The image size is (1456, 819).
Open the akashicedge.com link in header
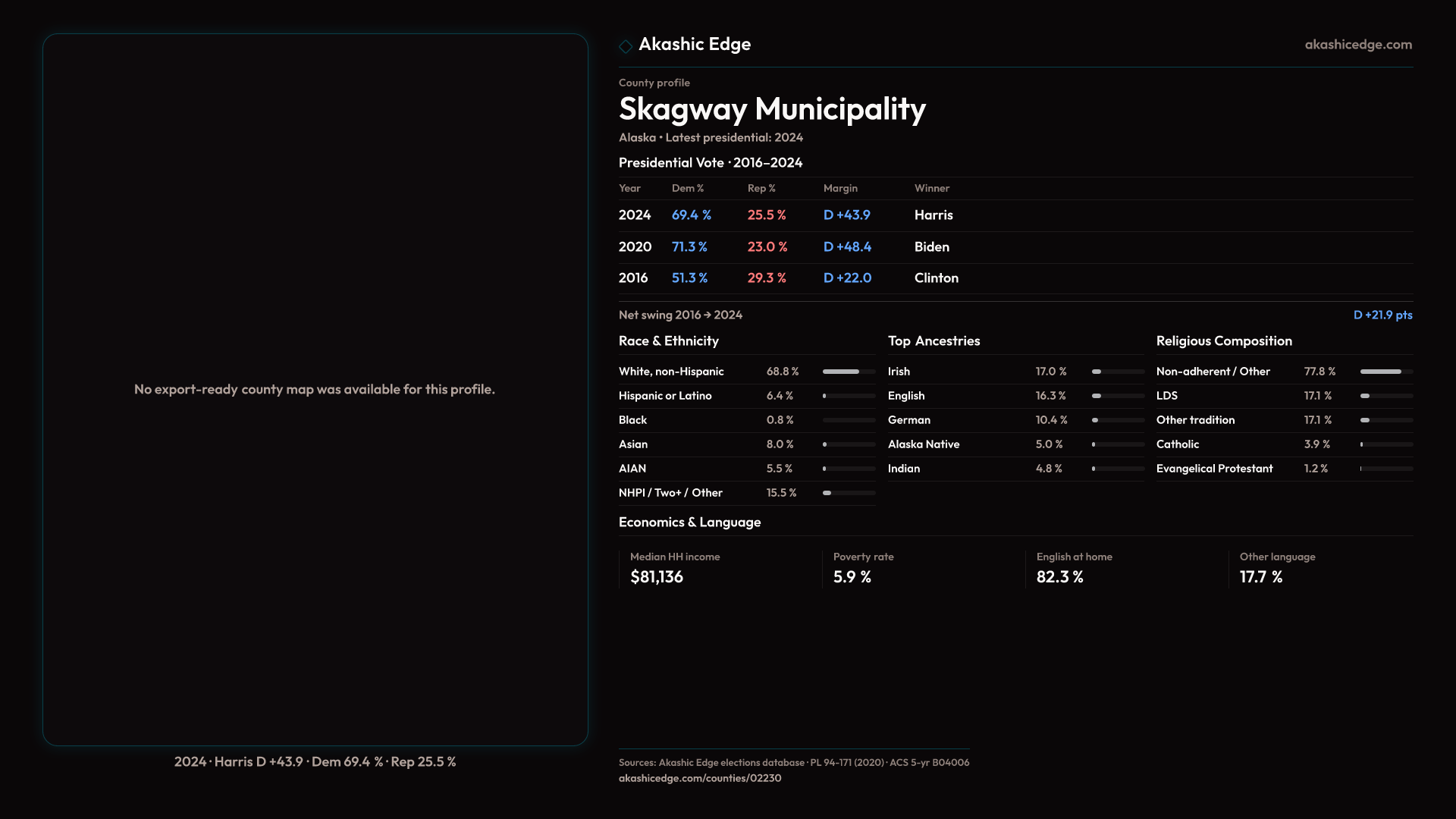(x=1357, y=45)
